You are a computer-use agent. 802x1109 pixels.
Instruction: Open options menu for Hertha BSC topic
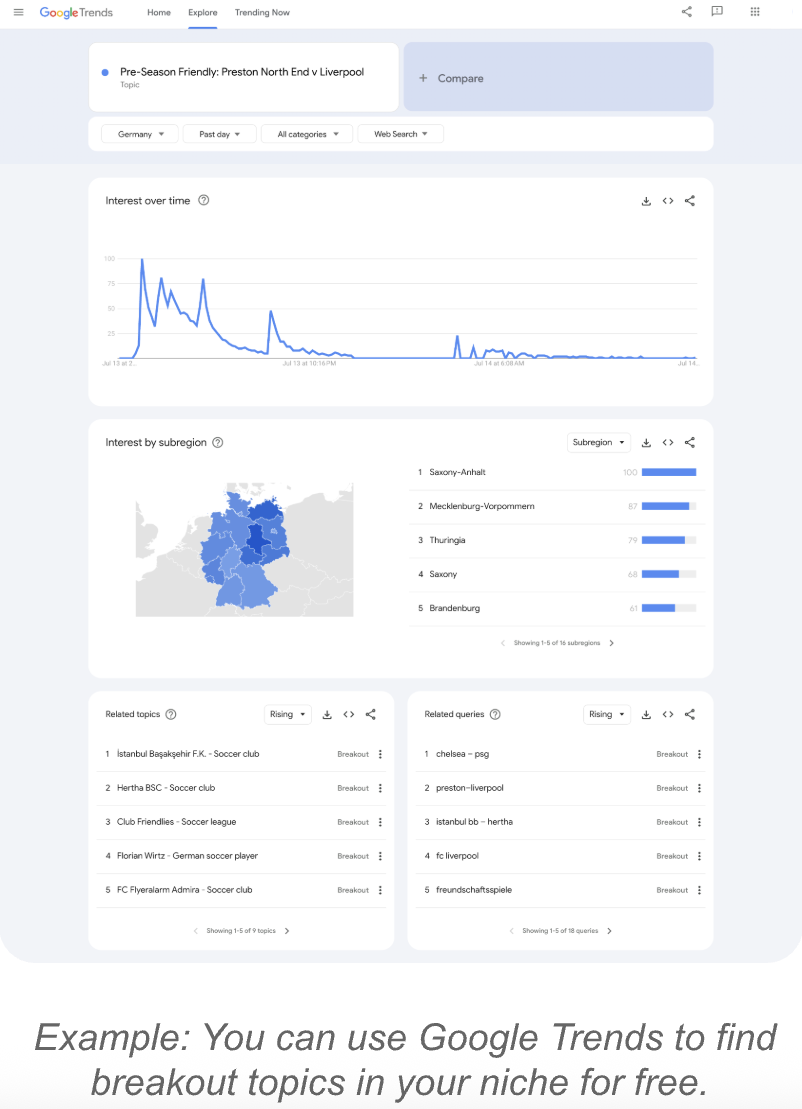click(381, 788)
